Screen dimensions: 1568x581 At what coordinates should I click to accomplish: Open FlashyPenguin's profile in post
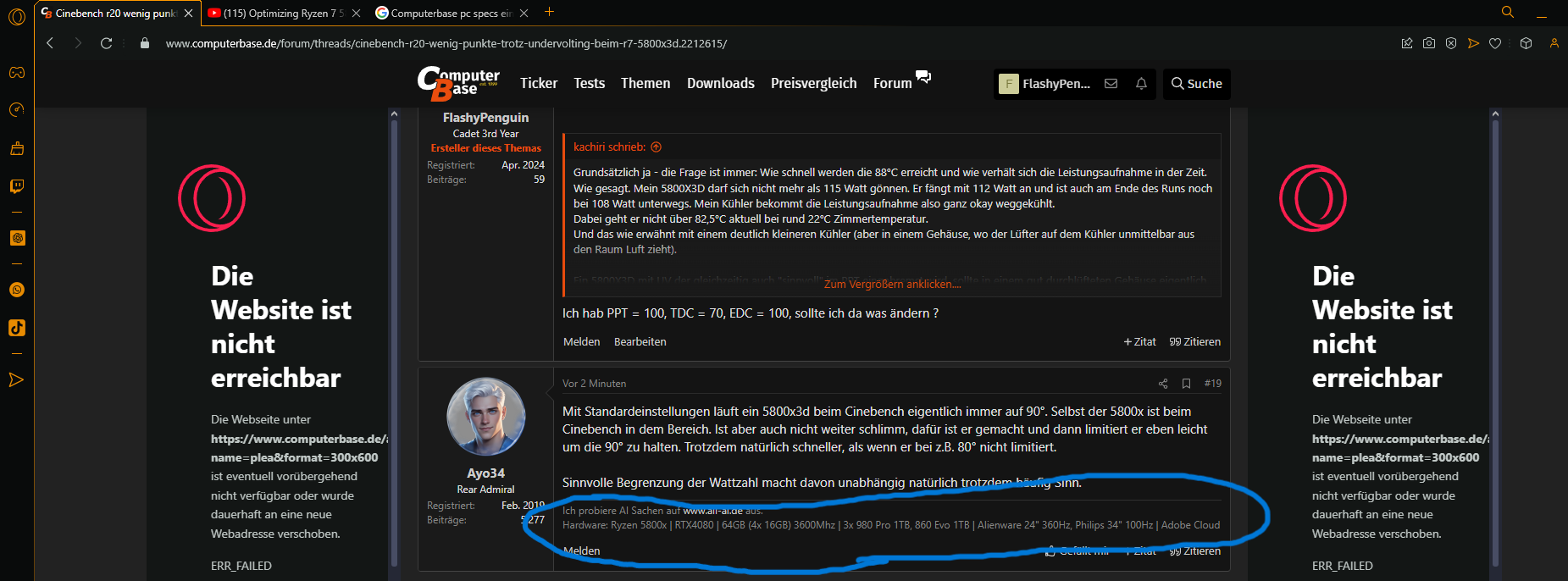point(485,118)
